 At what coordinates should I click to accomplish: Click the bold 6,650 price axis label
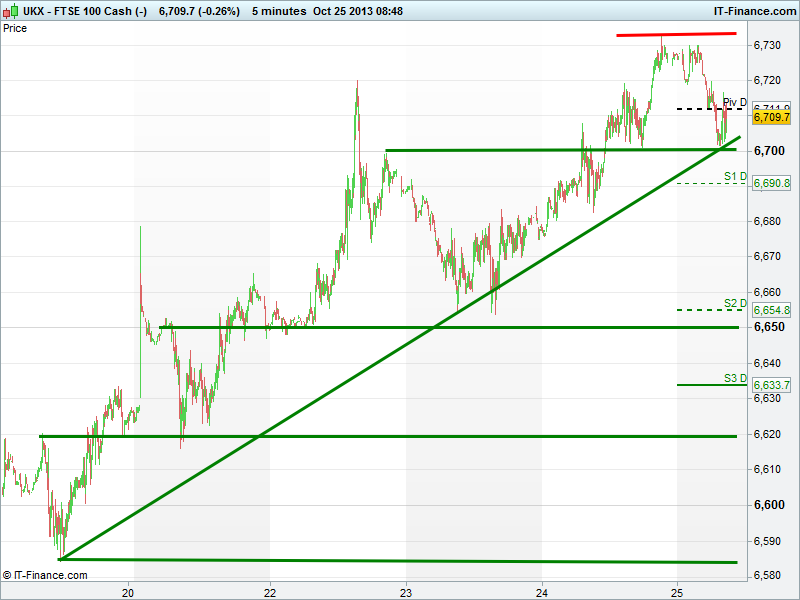click(x=769, y=327)
